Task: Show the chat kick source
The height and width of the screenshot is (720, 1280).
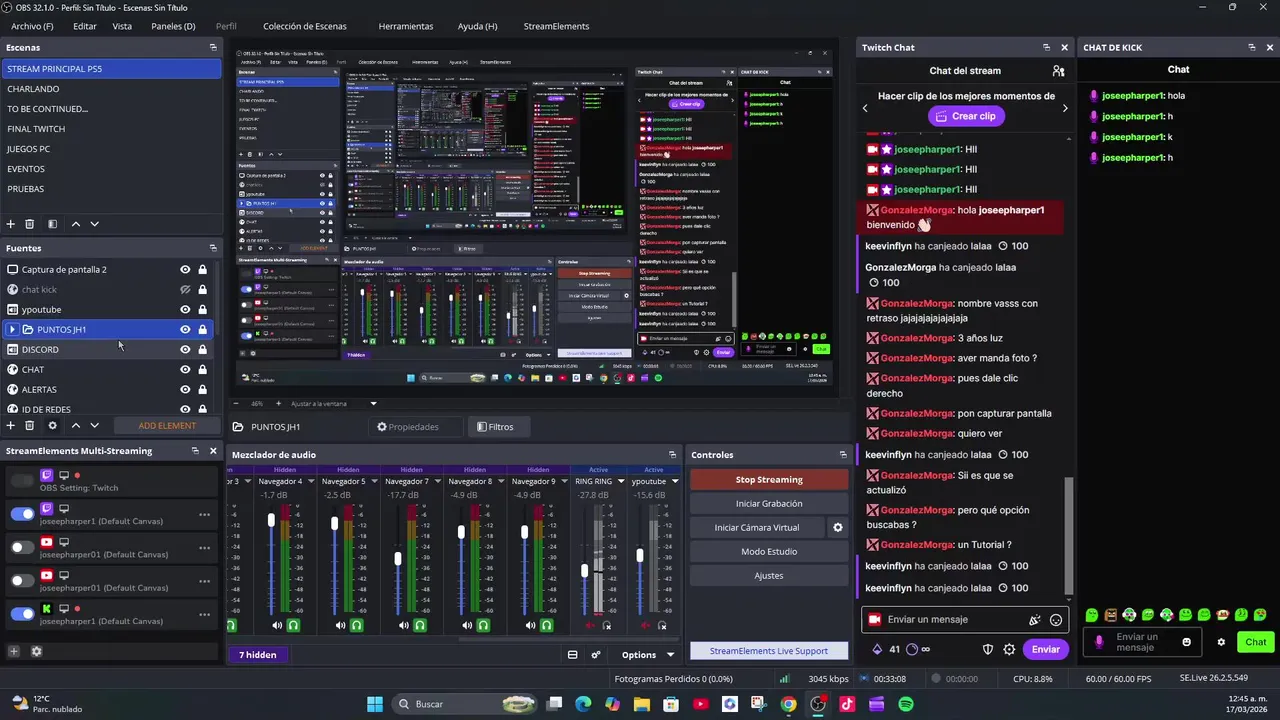Action: point(185,289)
